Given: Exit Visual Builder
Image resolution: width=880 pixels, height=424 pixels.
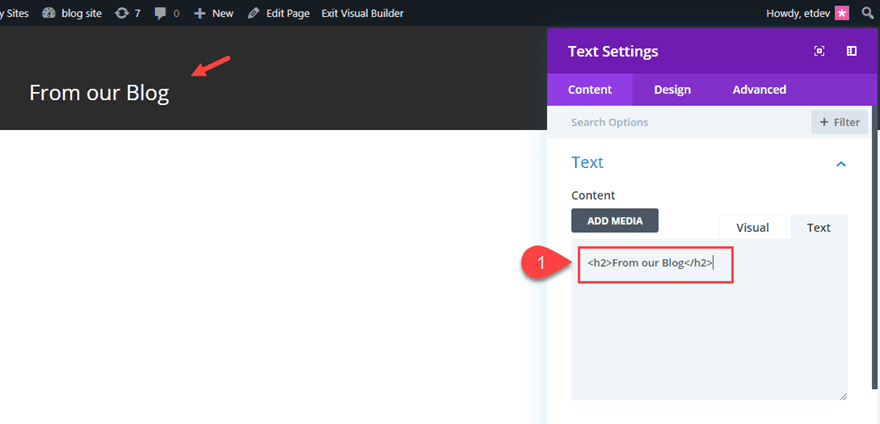Looking at the screenshot, I should tap(362, 13).
